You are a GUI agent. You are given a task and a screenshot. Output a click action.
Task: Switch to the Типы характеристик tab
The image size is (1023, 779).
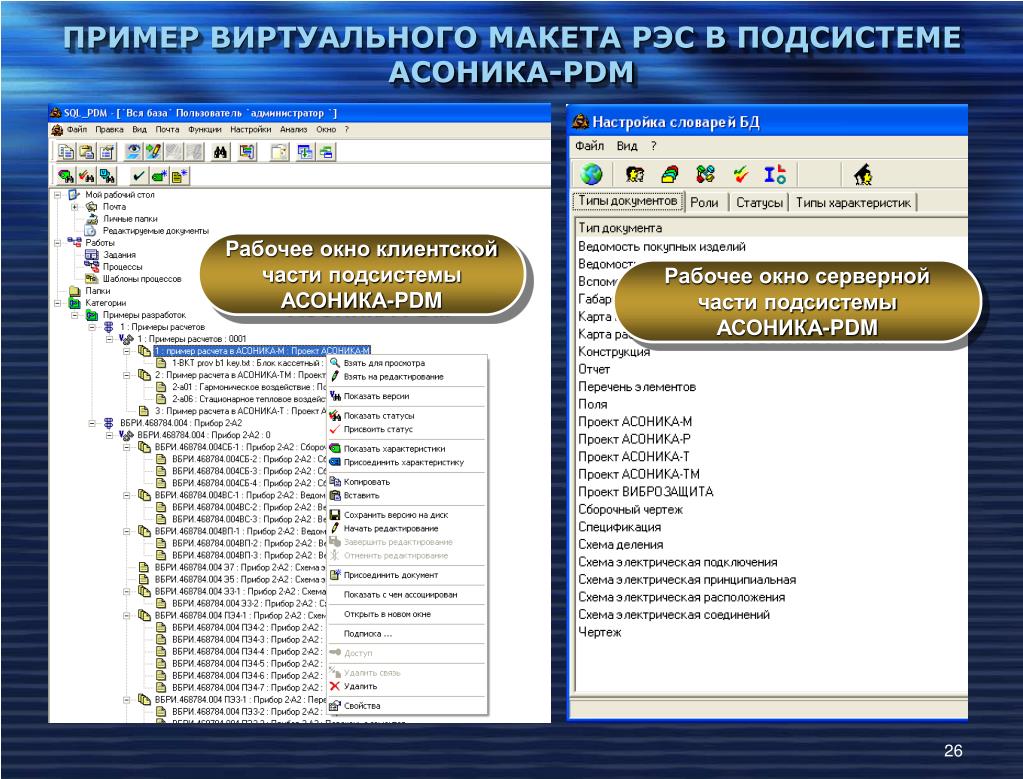click(853, 202)
